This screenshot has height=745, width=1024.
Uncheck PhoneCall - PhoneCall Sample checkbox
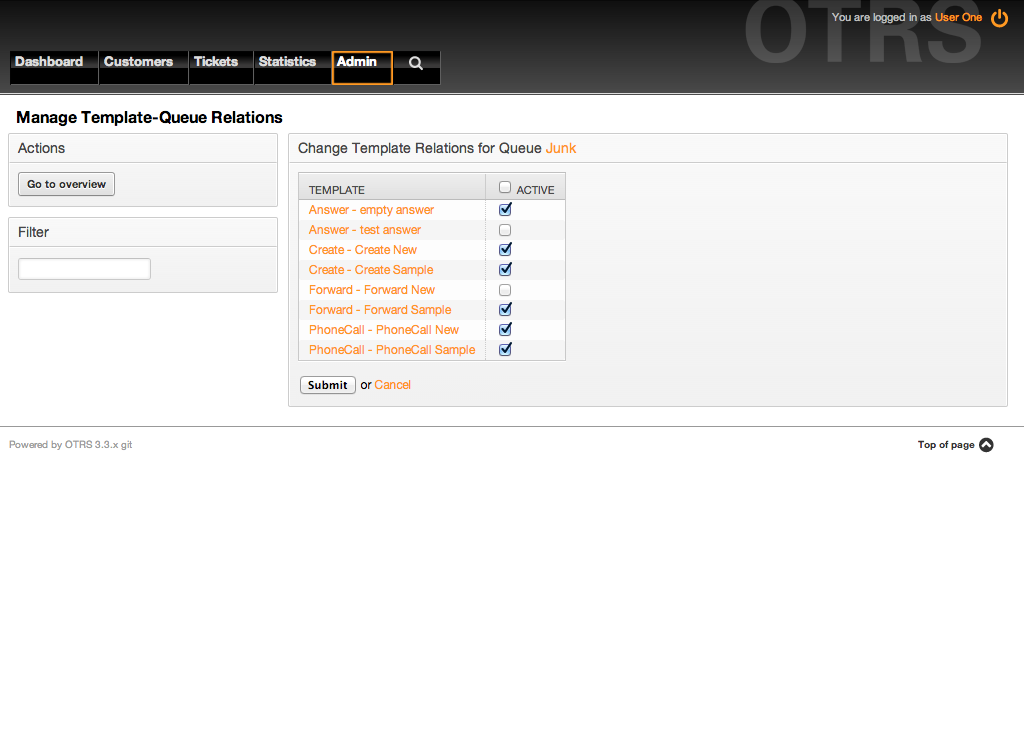tap(505, 350)
